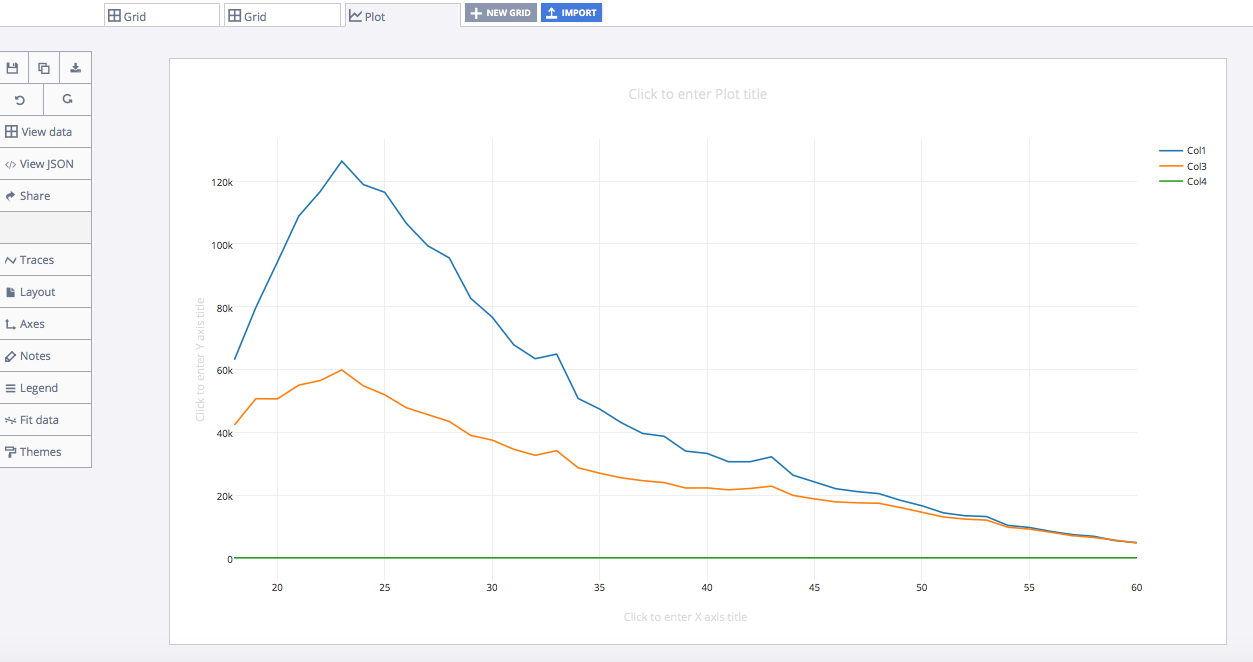Redo the last undone change
Image resolution: width=1253 pixels, height=662 pixels.
point(67,100)
